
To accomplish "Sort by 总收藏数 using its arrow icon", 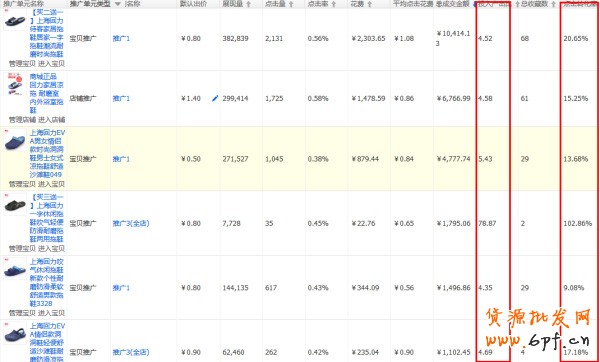I will [553, 4].
